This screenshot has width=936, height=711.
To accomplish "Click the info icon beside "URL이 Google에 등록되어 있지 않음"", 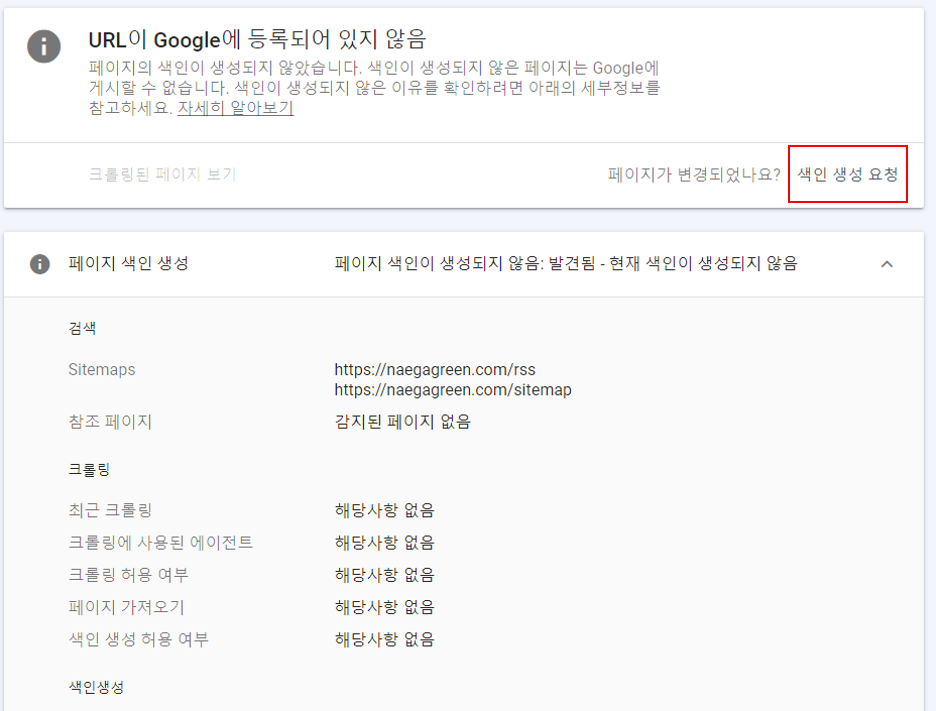I will coord(43,44).
